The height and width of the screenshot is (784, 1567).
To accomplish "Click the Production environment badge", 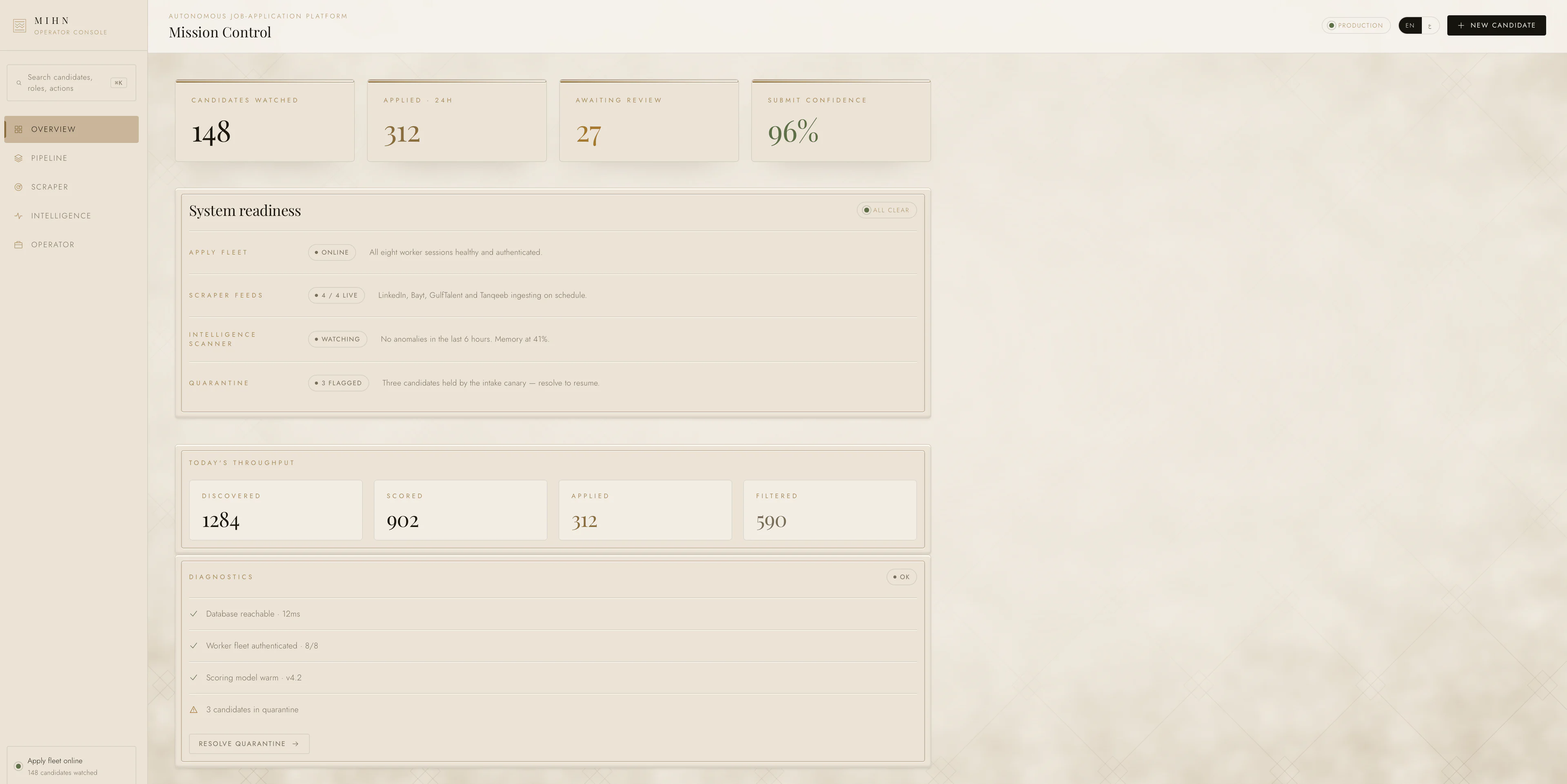I will 1356,26.
